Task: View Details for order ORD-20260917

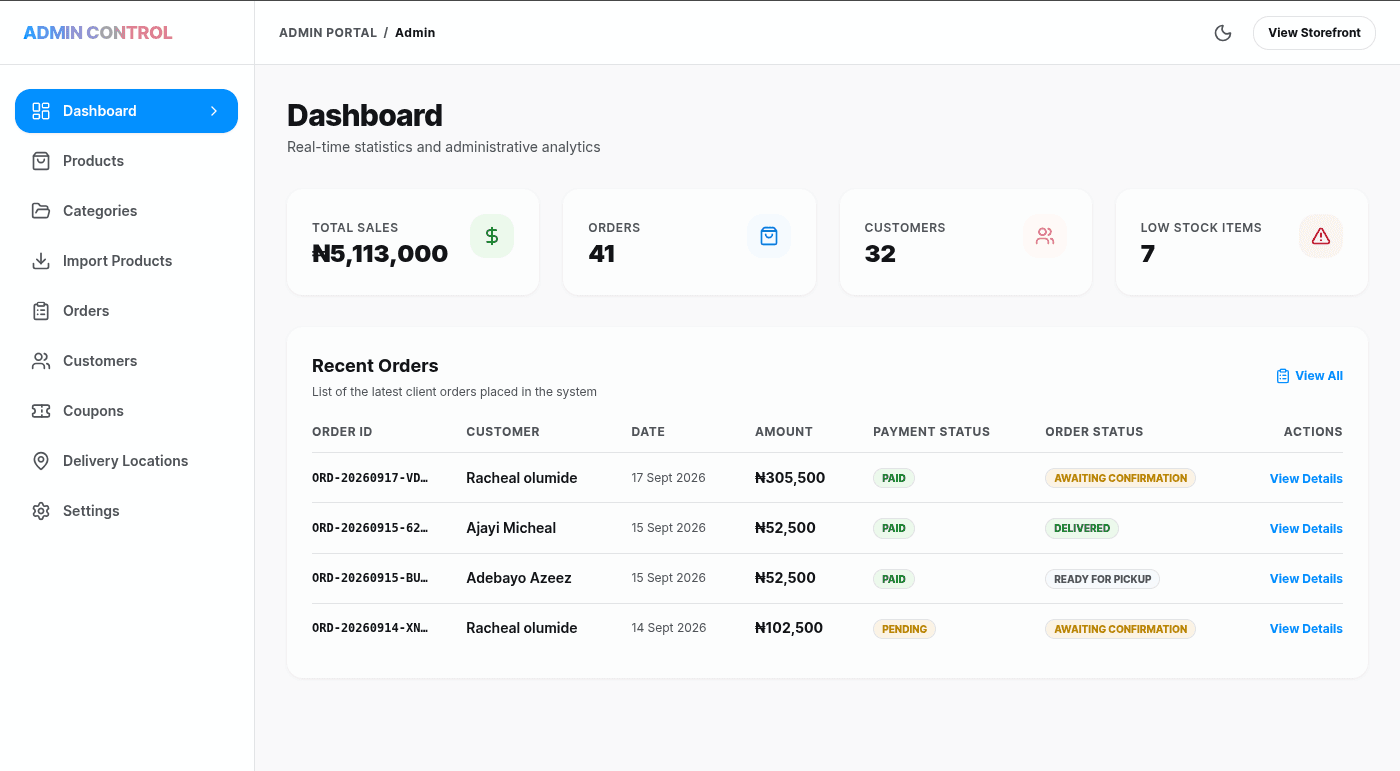Action: tap(1306, 479)
